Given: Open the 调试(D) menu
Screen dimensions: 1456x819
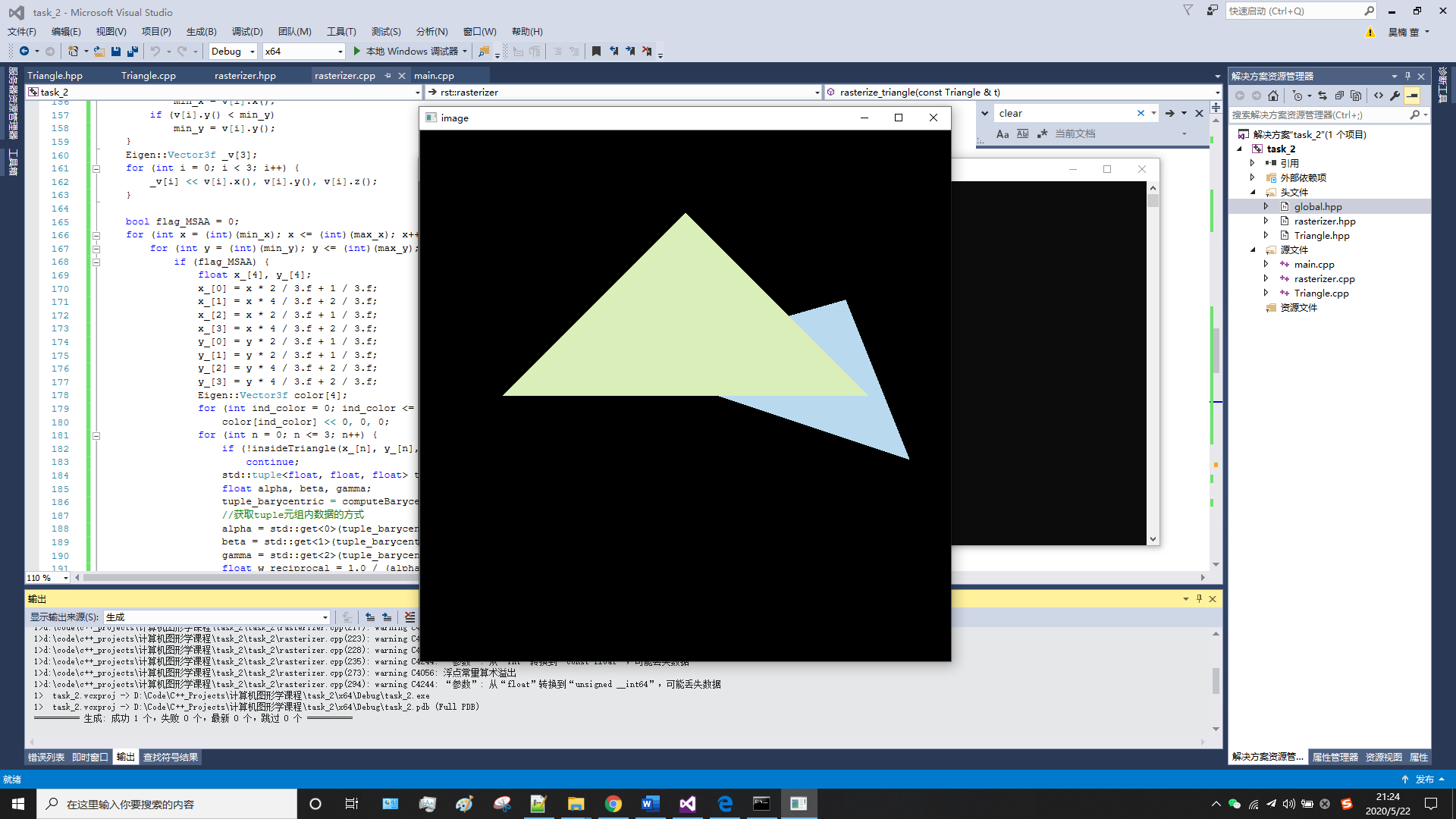Looking at the screenshot, I should coord(247,31).
